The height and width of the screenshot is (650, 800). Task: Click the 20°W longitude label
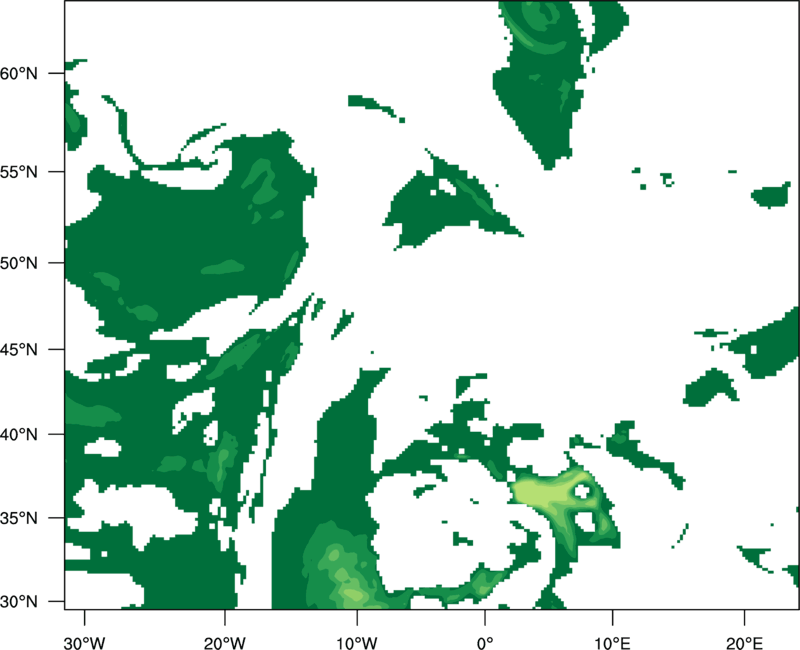(x=224, y=643)
